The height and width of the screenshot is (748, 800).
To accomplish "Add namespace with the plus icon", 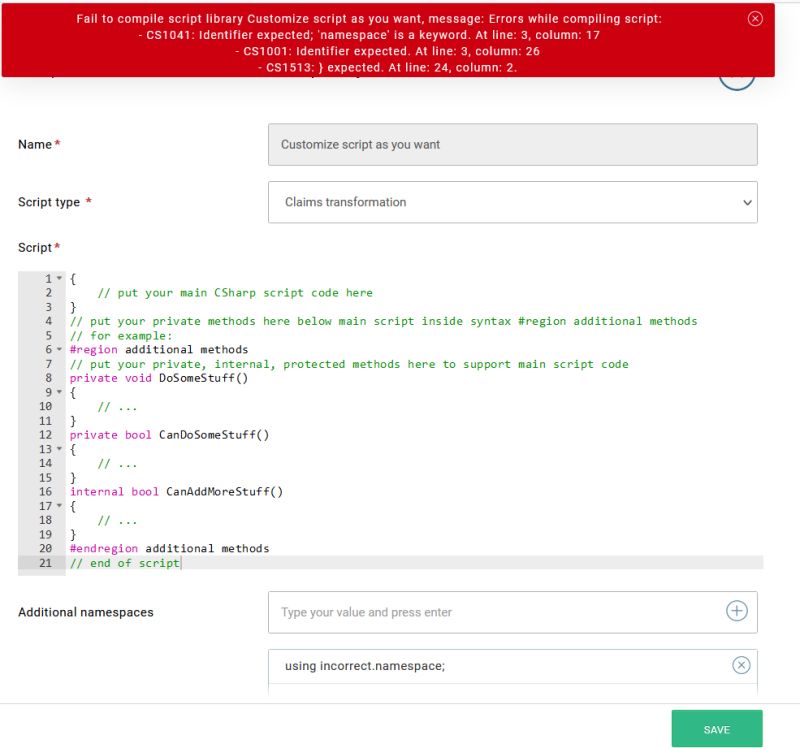I will [736, 611].
